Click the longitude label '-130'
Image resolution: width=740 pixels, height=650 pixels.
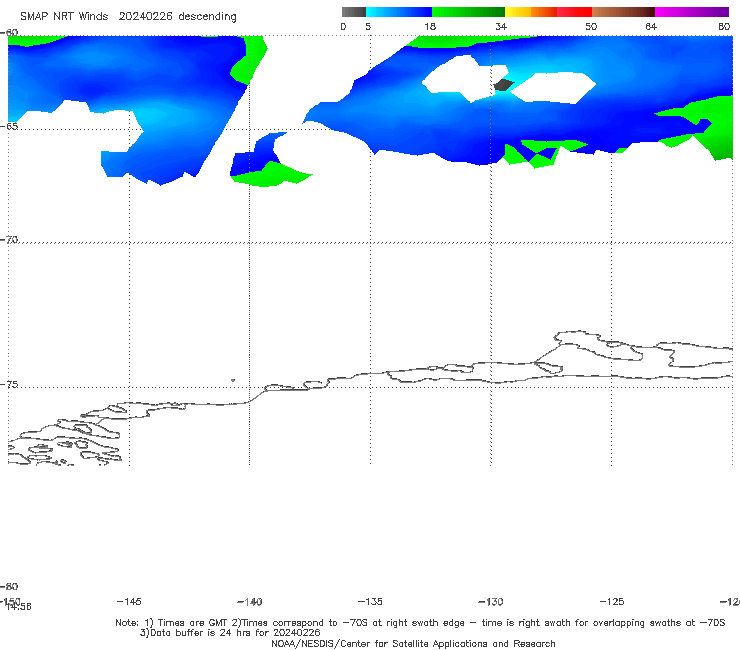[491, 602]
